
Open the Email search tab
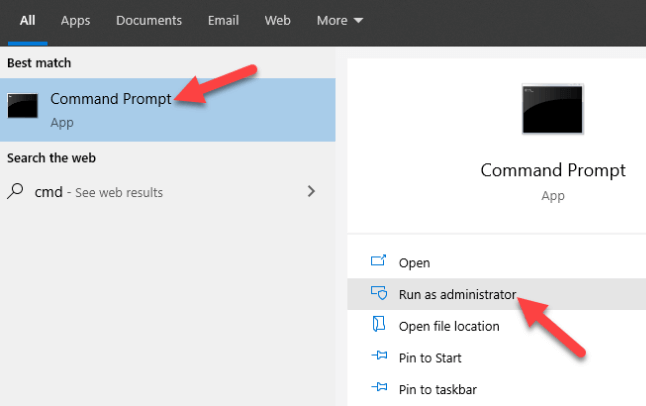223,20
